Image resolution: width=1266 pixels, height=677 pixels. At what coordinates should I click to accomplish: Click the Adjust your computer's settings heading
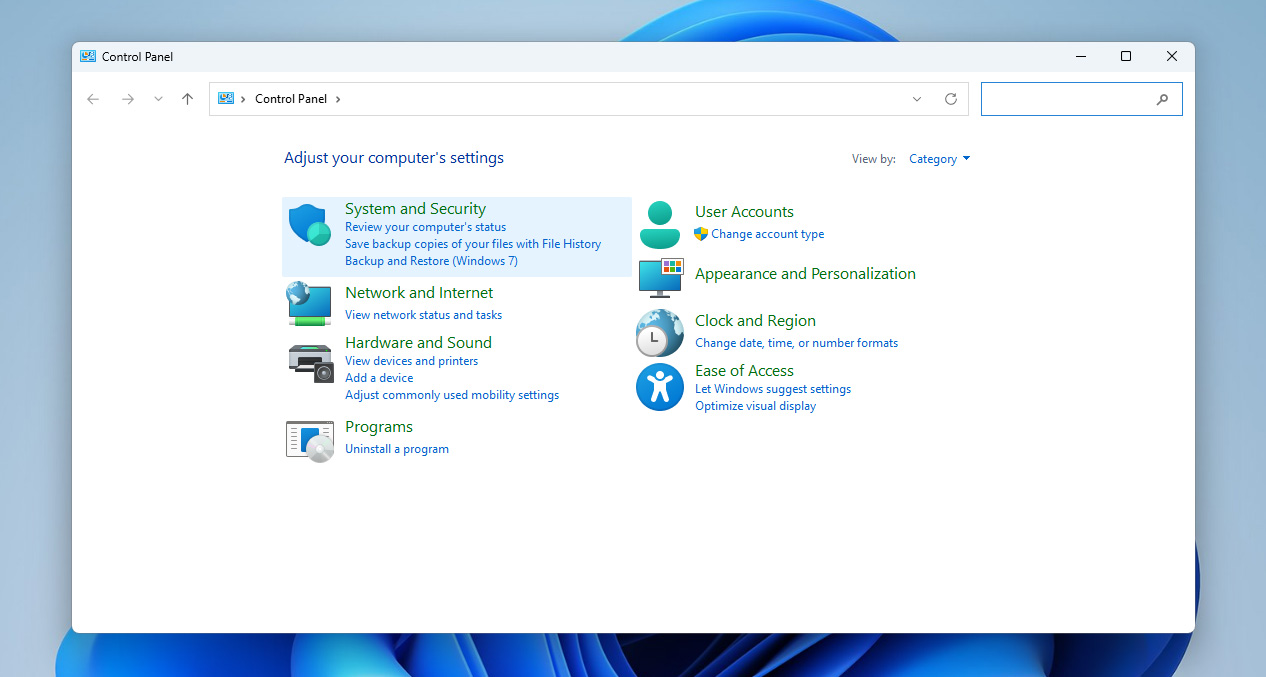(394, 158)
